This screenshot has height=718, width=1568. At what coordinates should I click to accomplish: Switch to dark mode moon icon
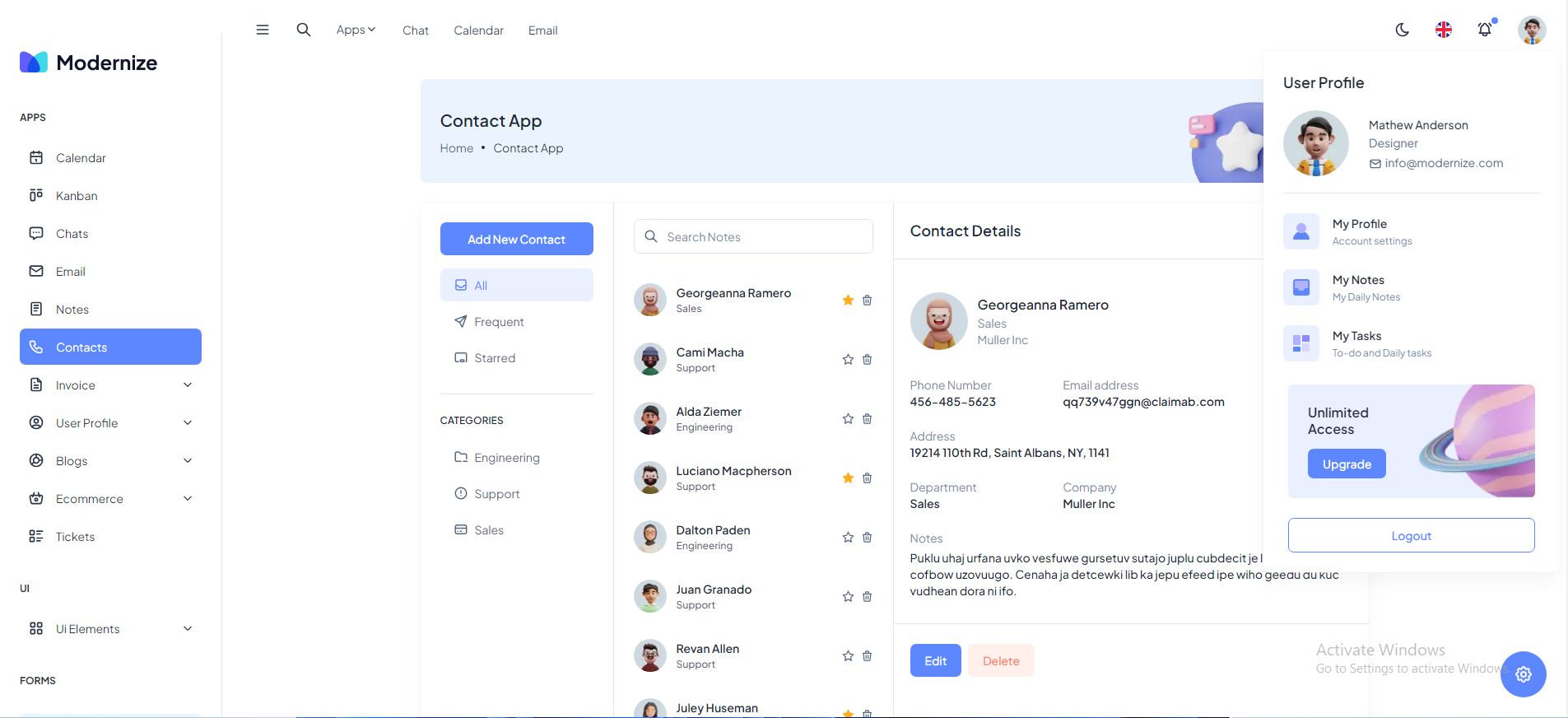[1403, 30]
